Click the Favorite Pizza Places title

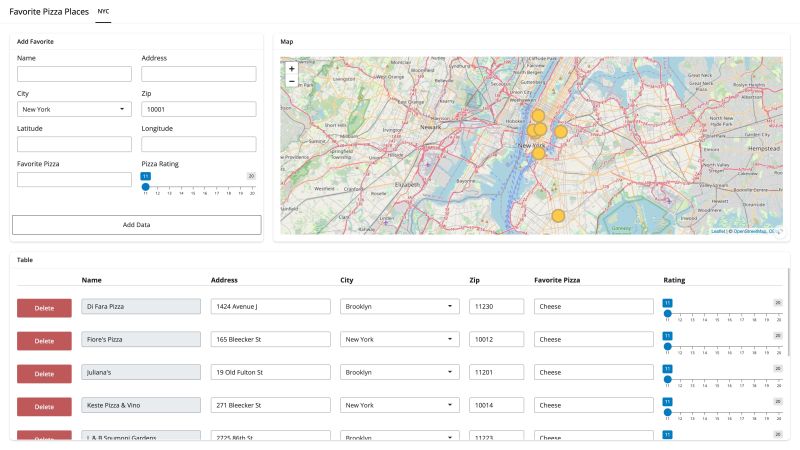pyautogui.click(x=49, y=11)
